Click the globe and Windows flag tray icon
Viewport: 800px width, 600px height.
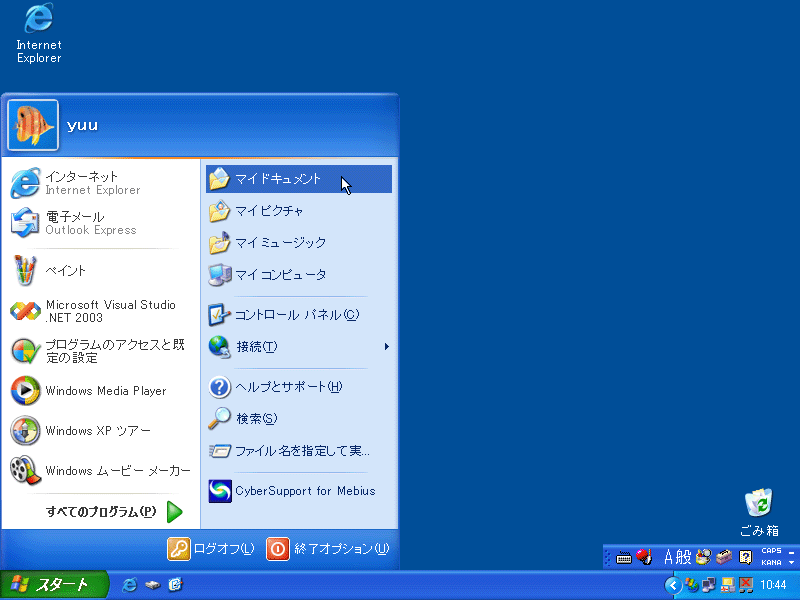(692, 585)
